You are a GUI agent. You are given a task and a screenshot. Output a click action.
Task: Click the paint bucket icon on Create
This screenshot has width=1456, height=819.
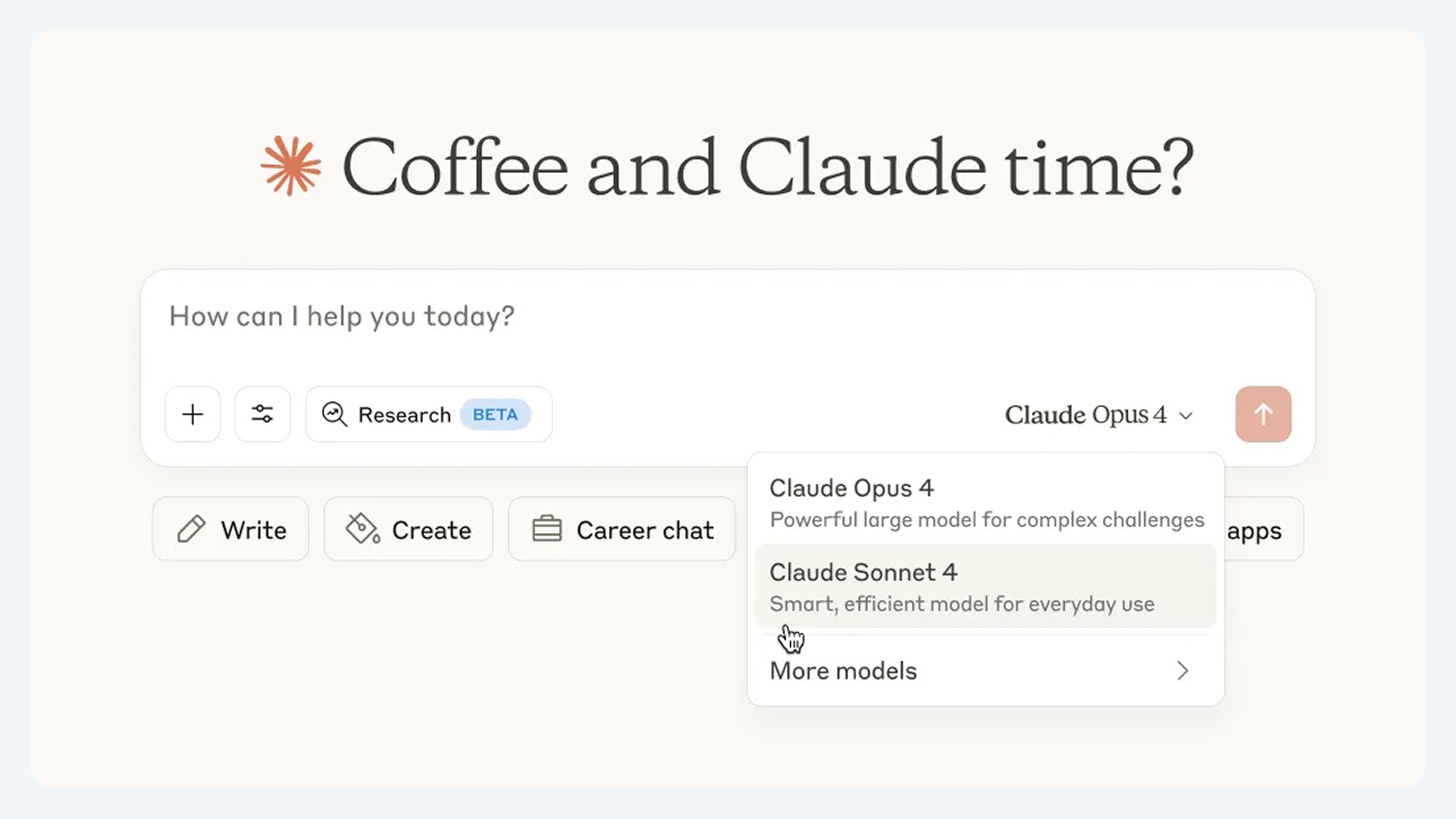click(x=362, y=530)
